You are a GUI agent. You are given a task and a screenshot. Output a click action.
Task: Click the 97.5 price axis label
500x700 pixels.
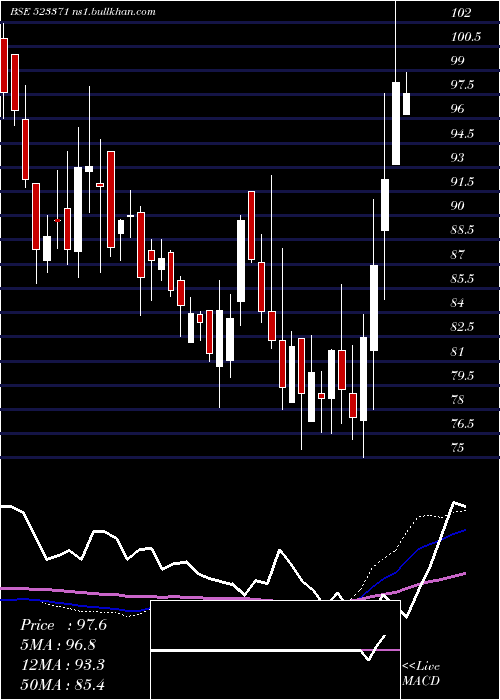[x=462, y=85]
